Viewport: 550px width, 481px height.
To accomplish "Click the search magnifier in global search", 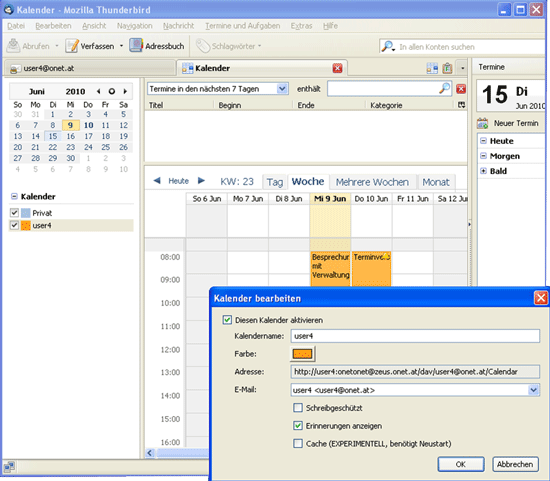I will point(388,46).
